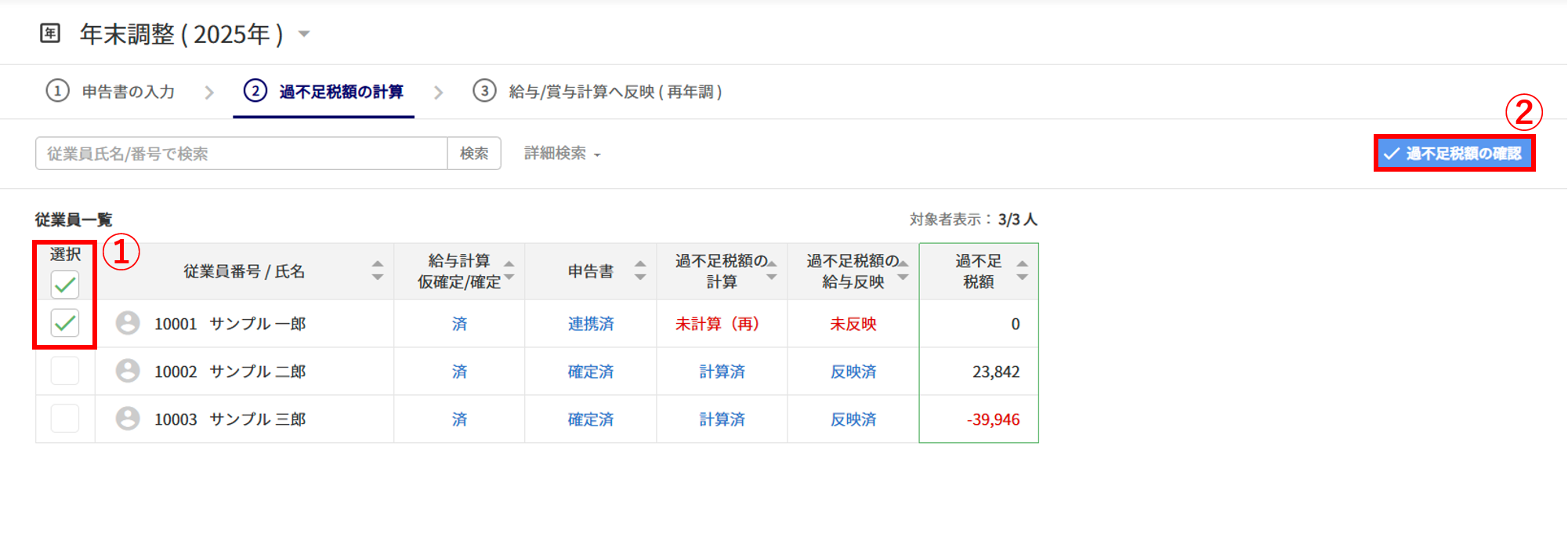Sort by 申告書 column arrows
1568x533 pixels.
640,270
